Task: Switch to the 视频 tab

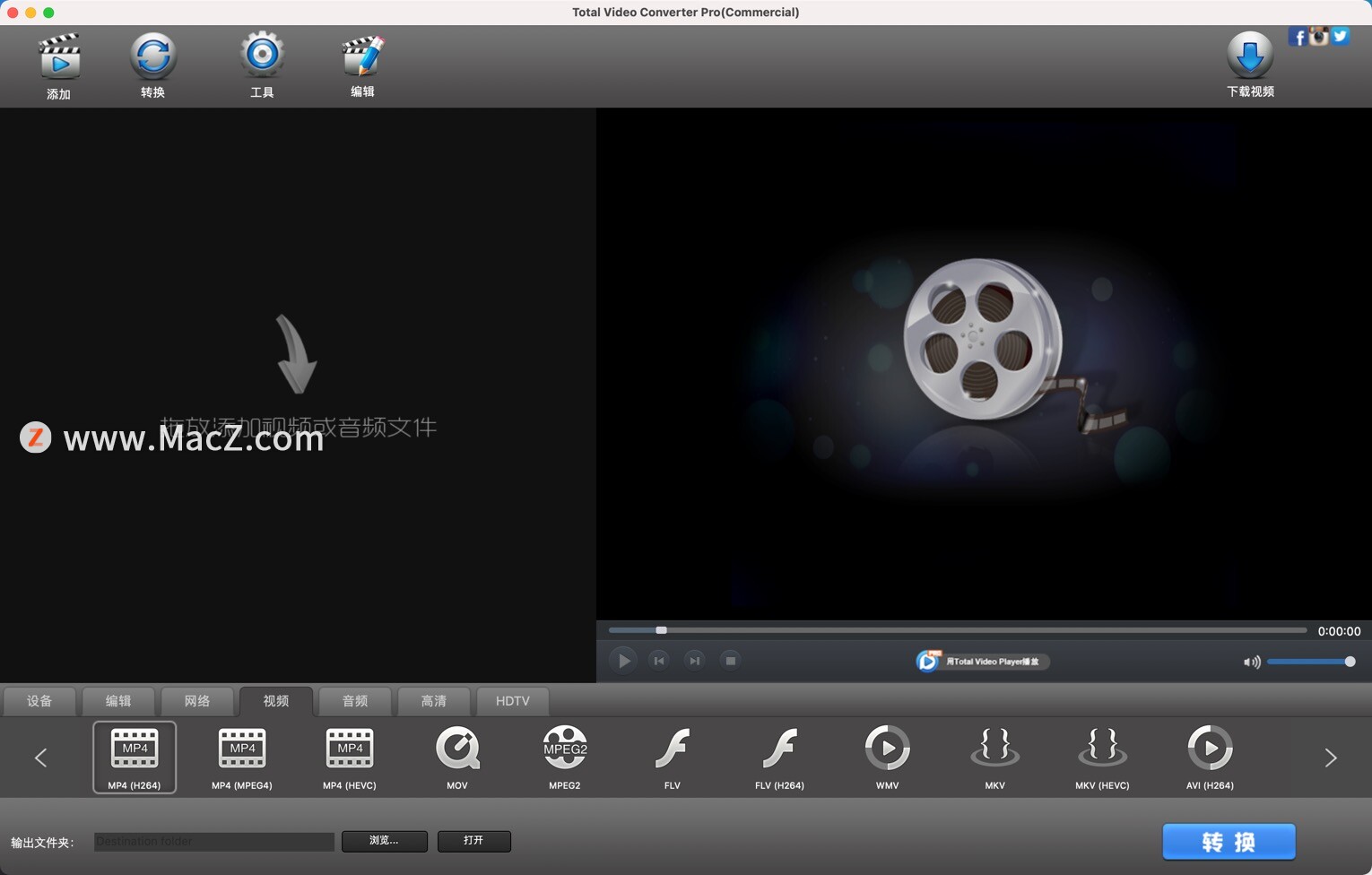Action: click(276, 701)
